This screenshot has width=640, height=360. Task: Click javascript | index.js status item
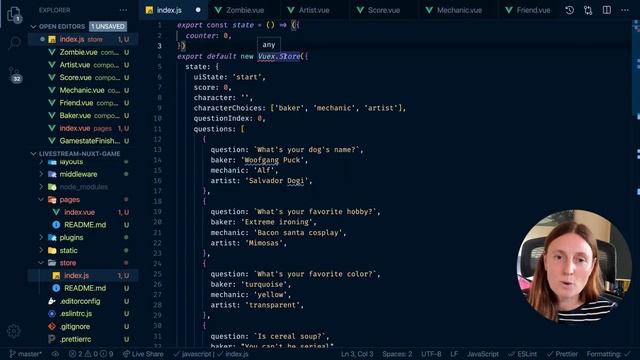click(211, 354)
